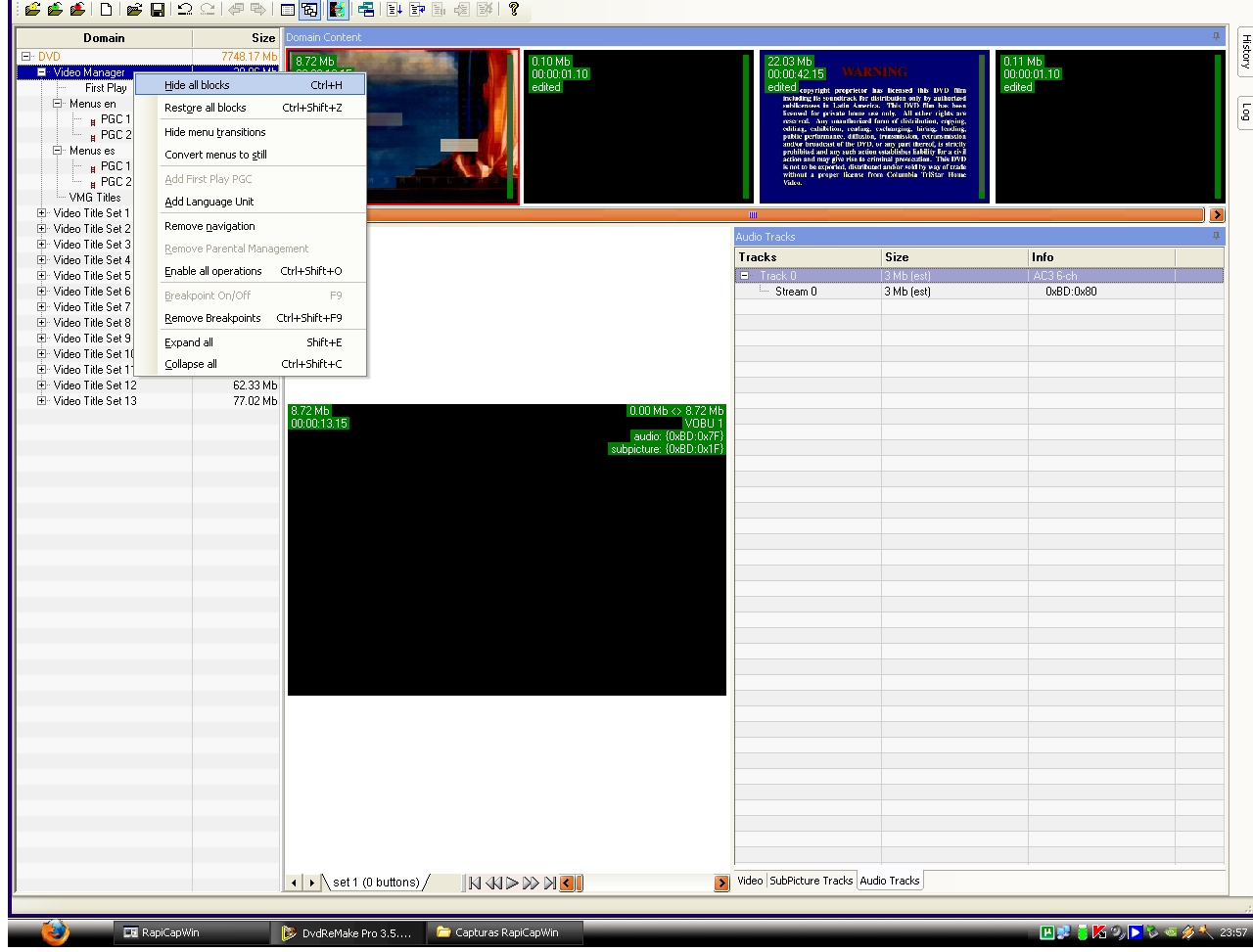Expand Video Title Set 8 node

tap(42, 323)
